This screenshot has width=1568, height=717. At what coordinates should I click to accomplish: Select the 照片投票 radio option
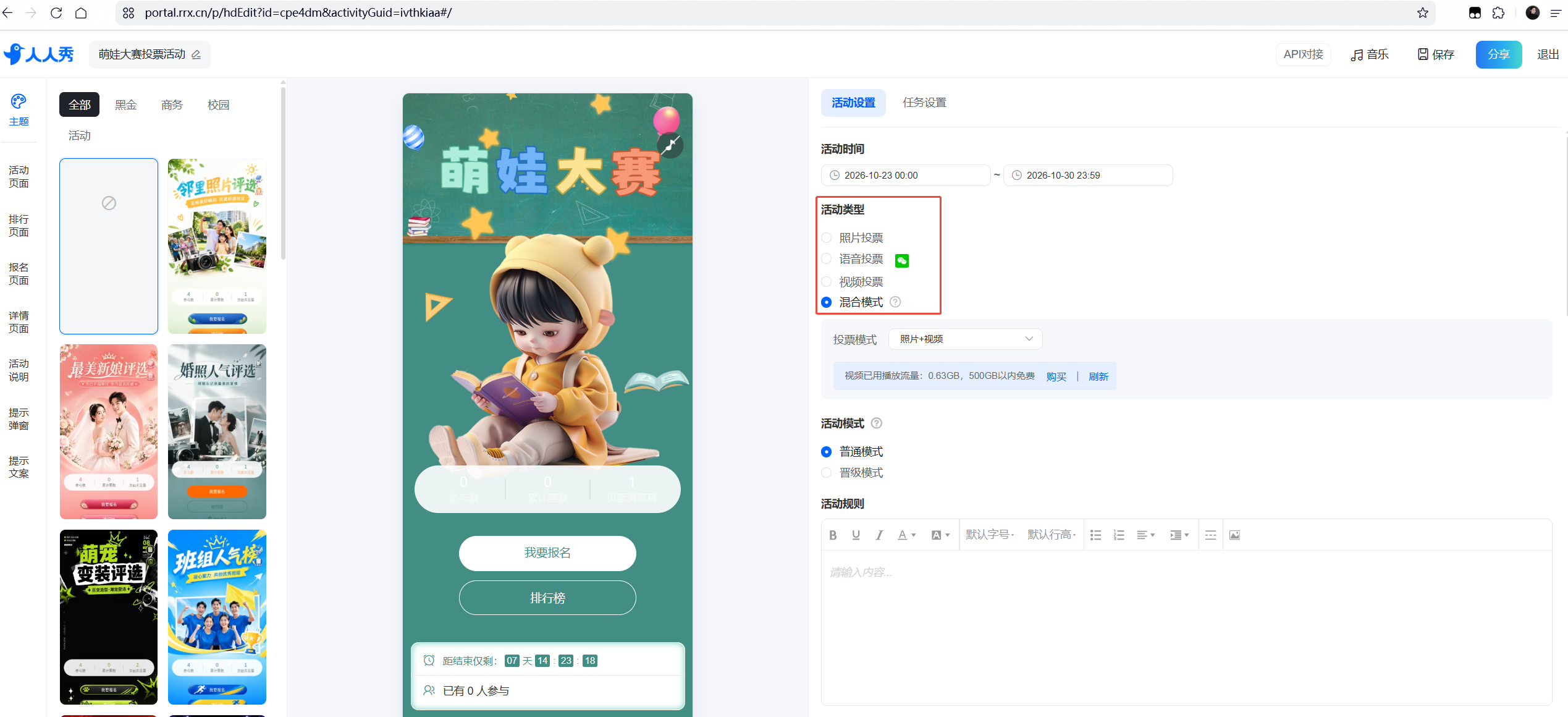(827, 238)
